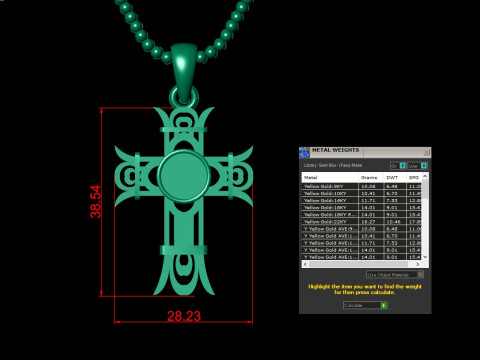Viewport: 480px width, 360px height.
Task: Click the scroll-down arrow of metal list
Action: click(425, 257)
